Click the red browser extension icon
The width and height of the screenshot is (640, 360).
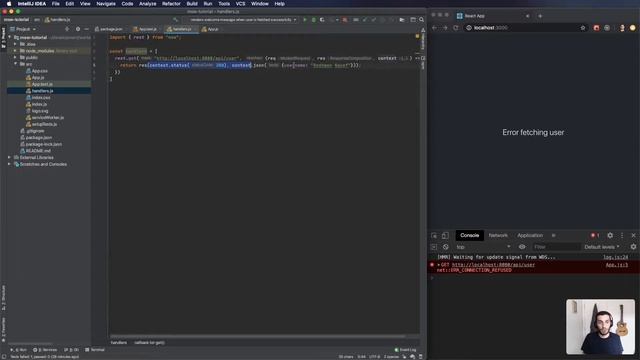(x=596, y=28)
